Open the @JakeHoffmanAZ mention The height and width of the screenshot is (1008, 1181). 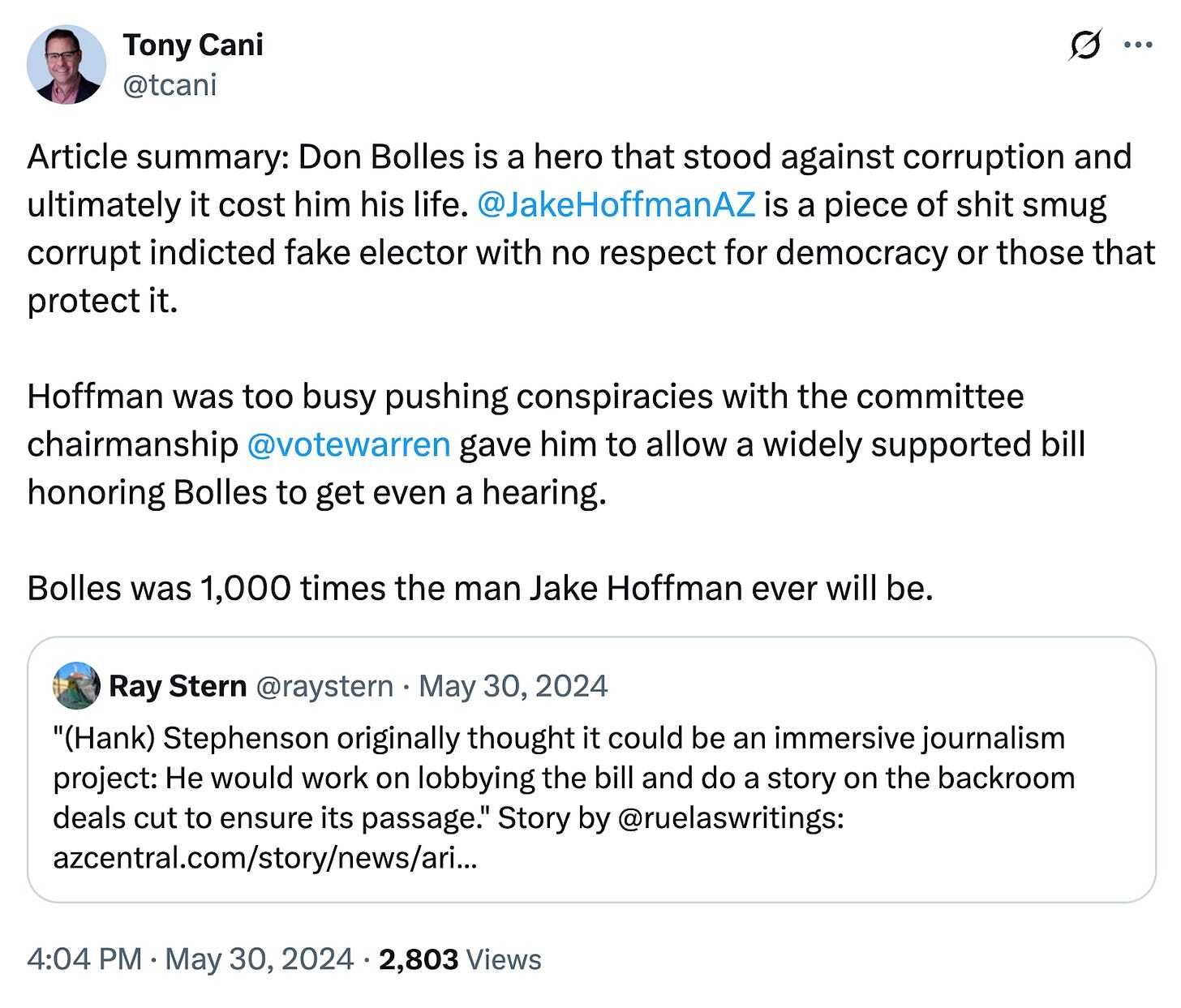pos(616,205)
